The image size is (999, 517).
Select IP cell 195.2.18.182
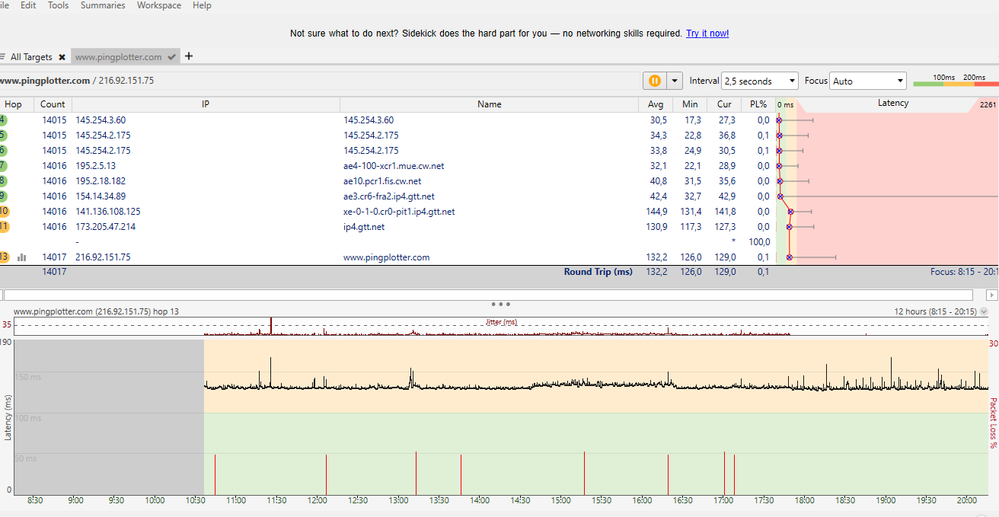tap(101, 181)
